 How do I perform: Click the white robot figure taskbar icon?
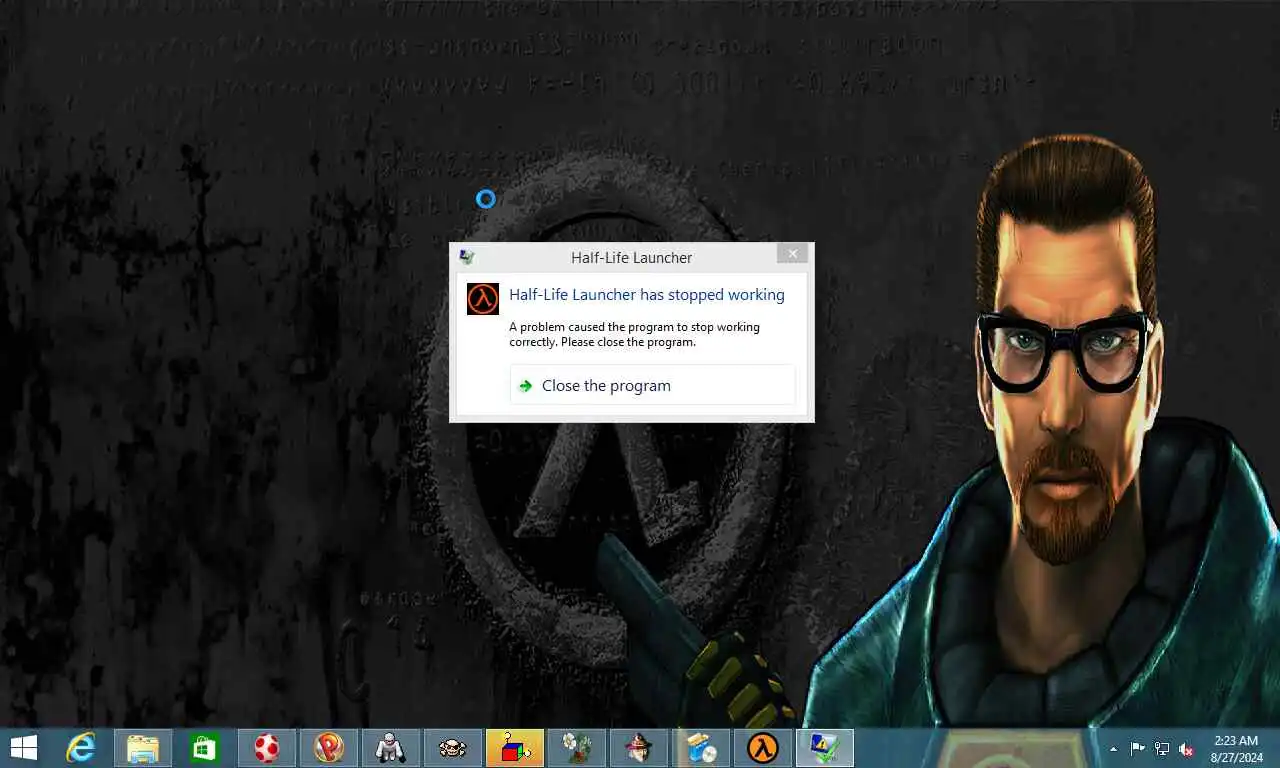tap(391, 747)
